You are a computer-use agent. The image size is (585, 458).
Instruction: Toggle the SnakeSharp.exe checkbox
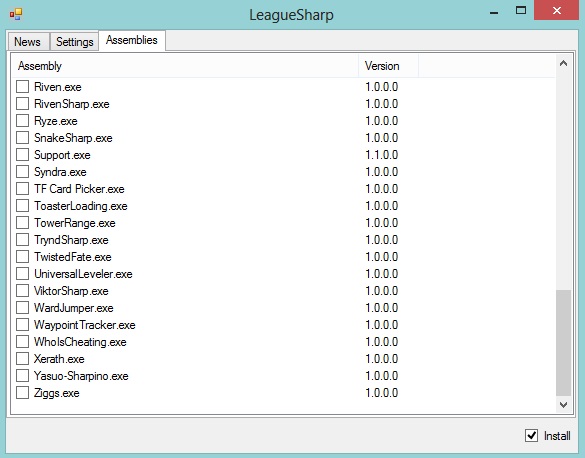22,138
